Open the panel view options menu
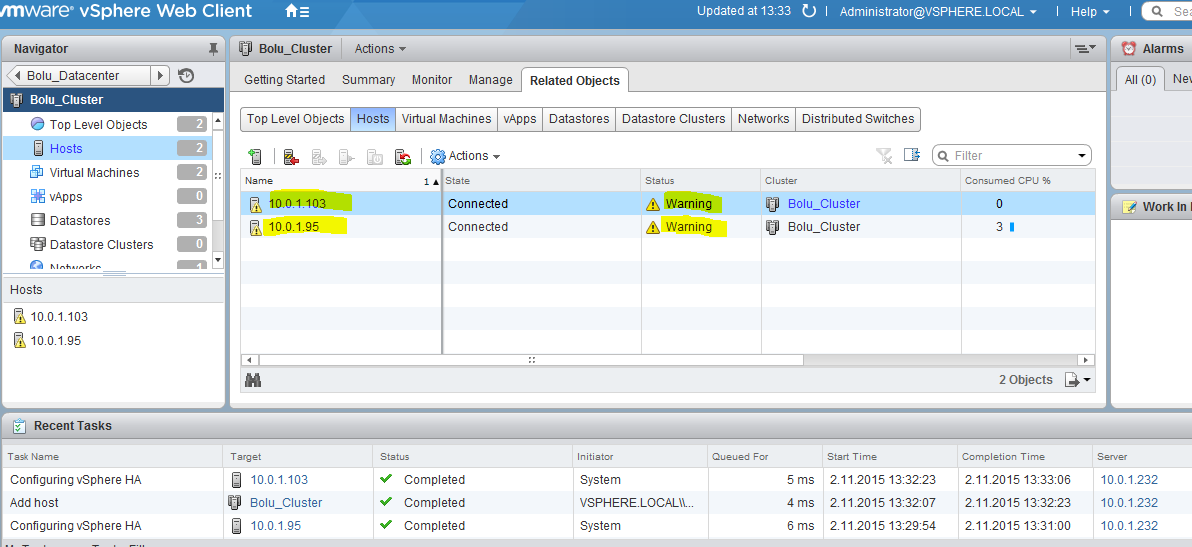 (x=1085, y=49)
